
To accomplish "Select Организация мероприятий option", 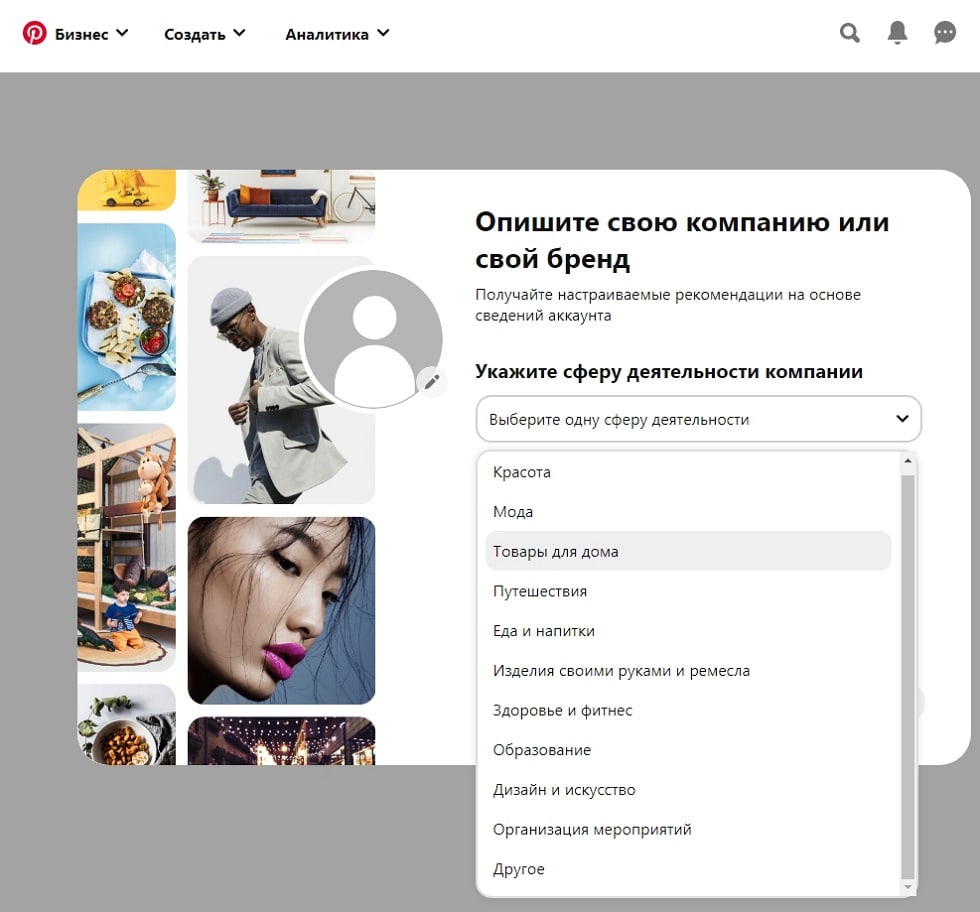I will click(x=688, y=829).
